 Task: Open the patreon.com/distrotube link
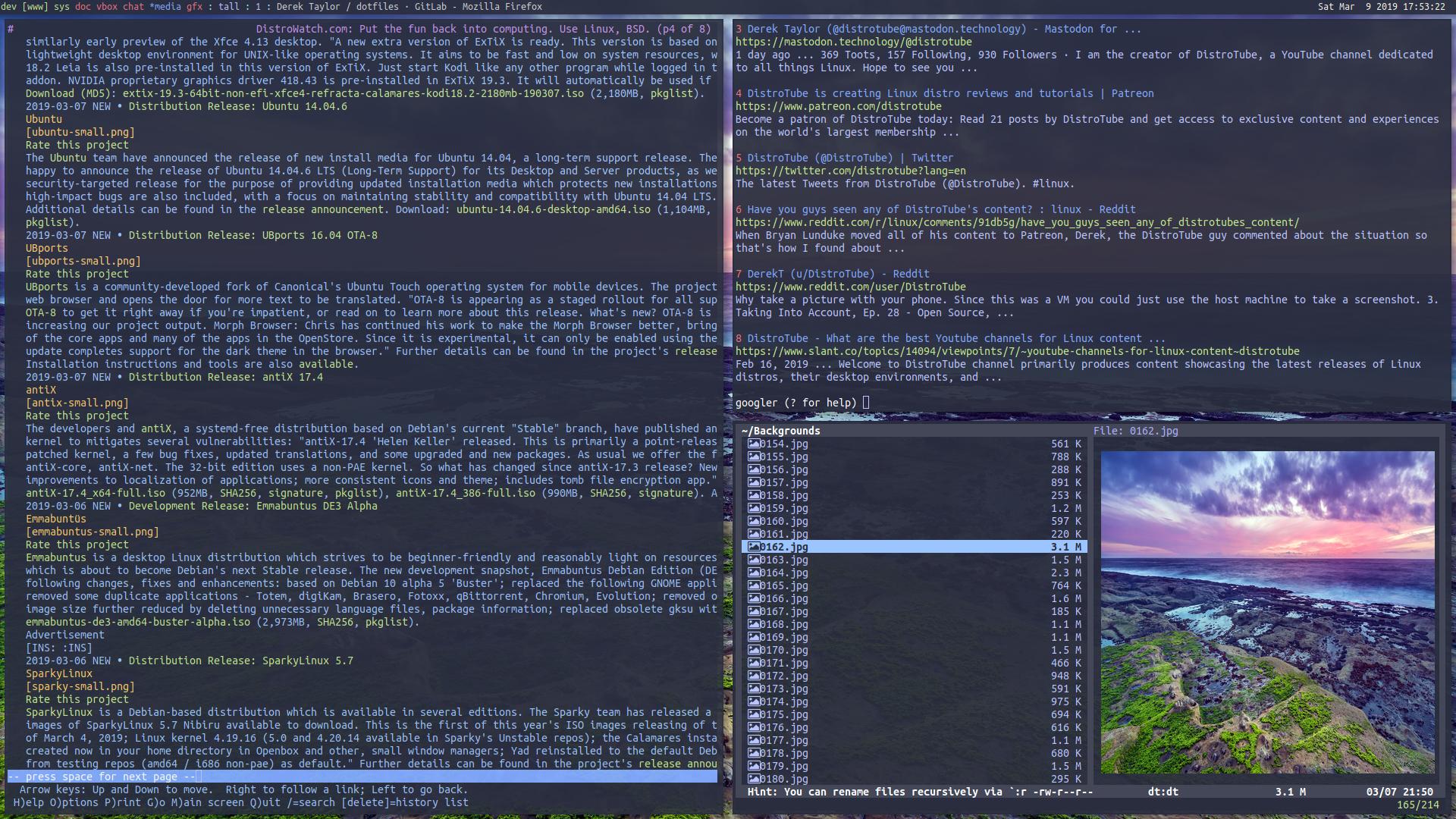(x=838, y=106)
